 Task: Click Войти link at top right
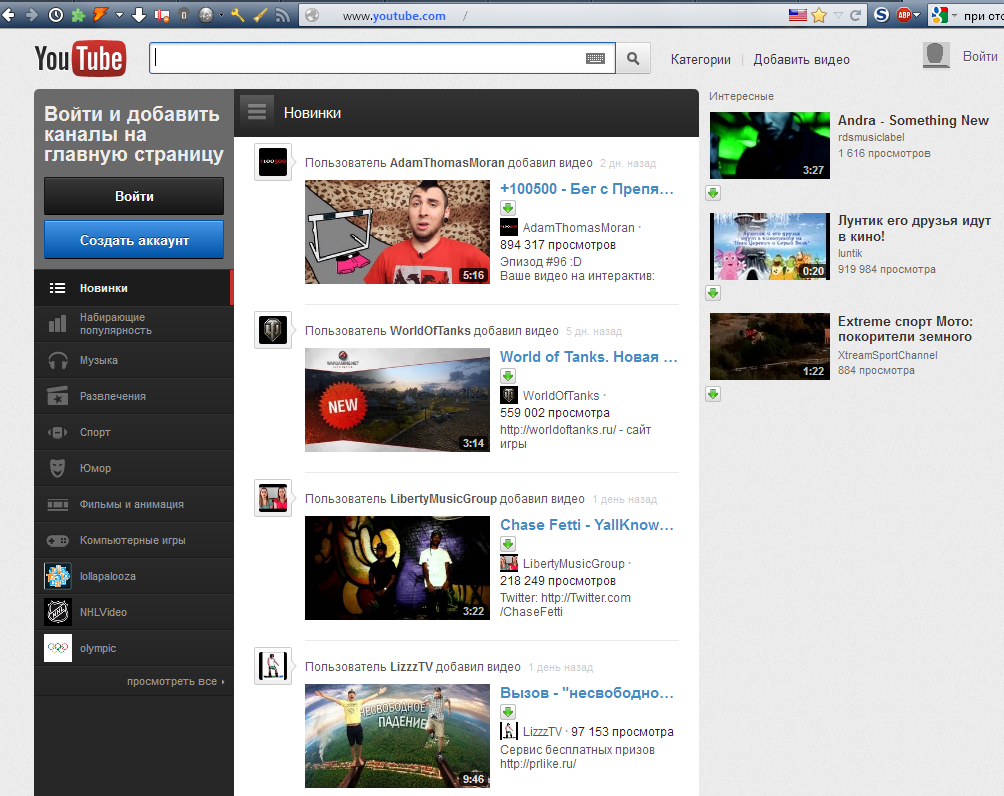point(980,56)
